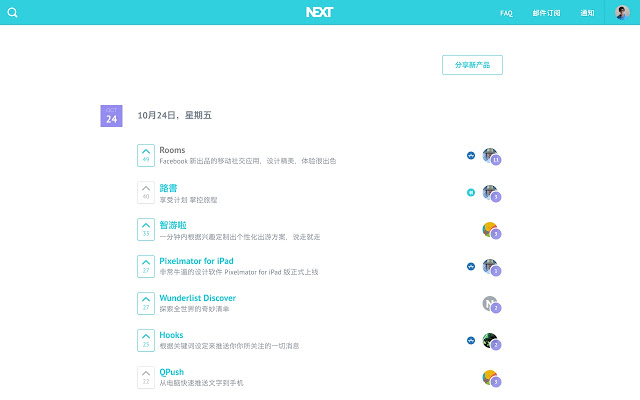Open Wunderlist Discover link

pos(198,298)
